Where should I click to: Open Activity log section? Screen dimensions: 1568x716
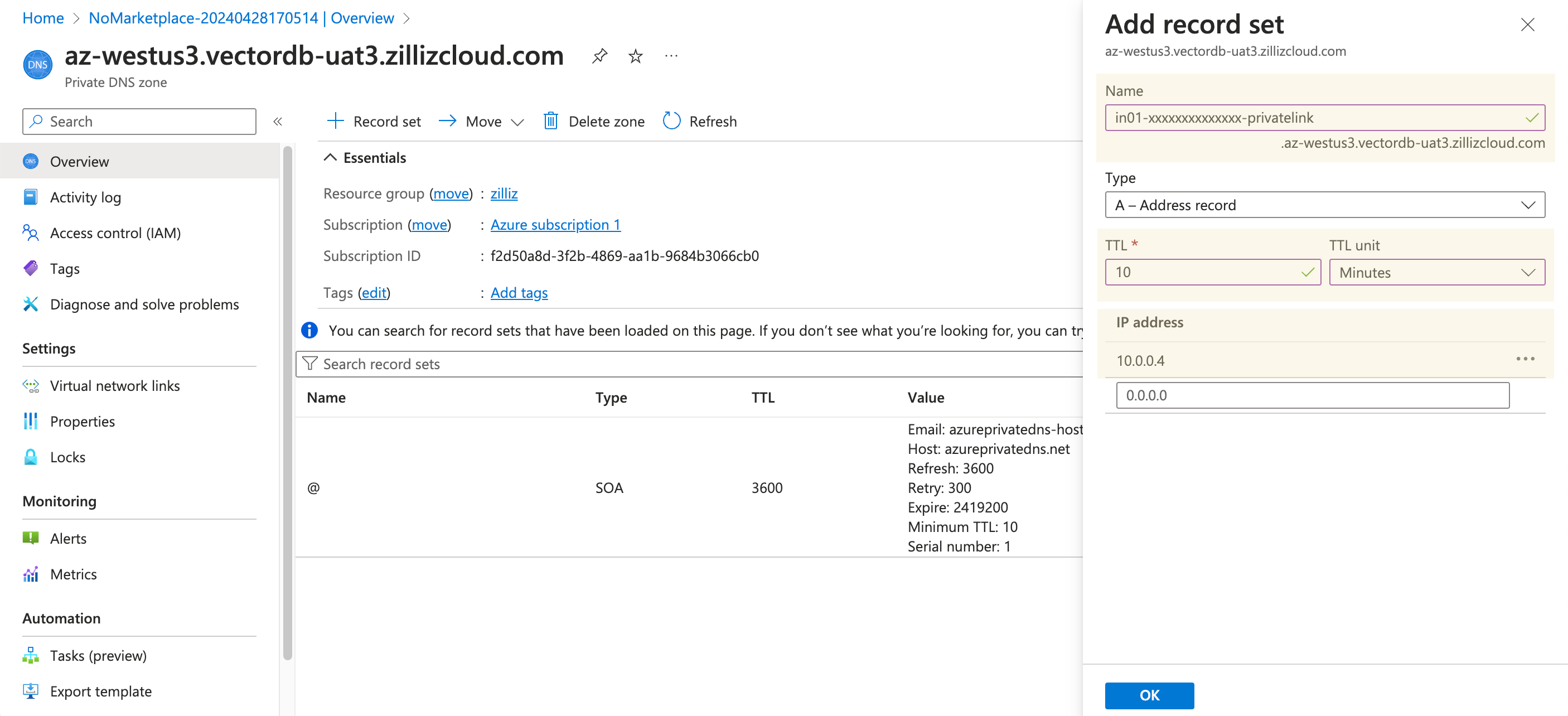click(x=86, y=196)
